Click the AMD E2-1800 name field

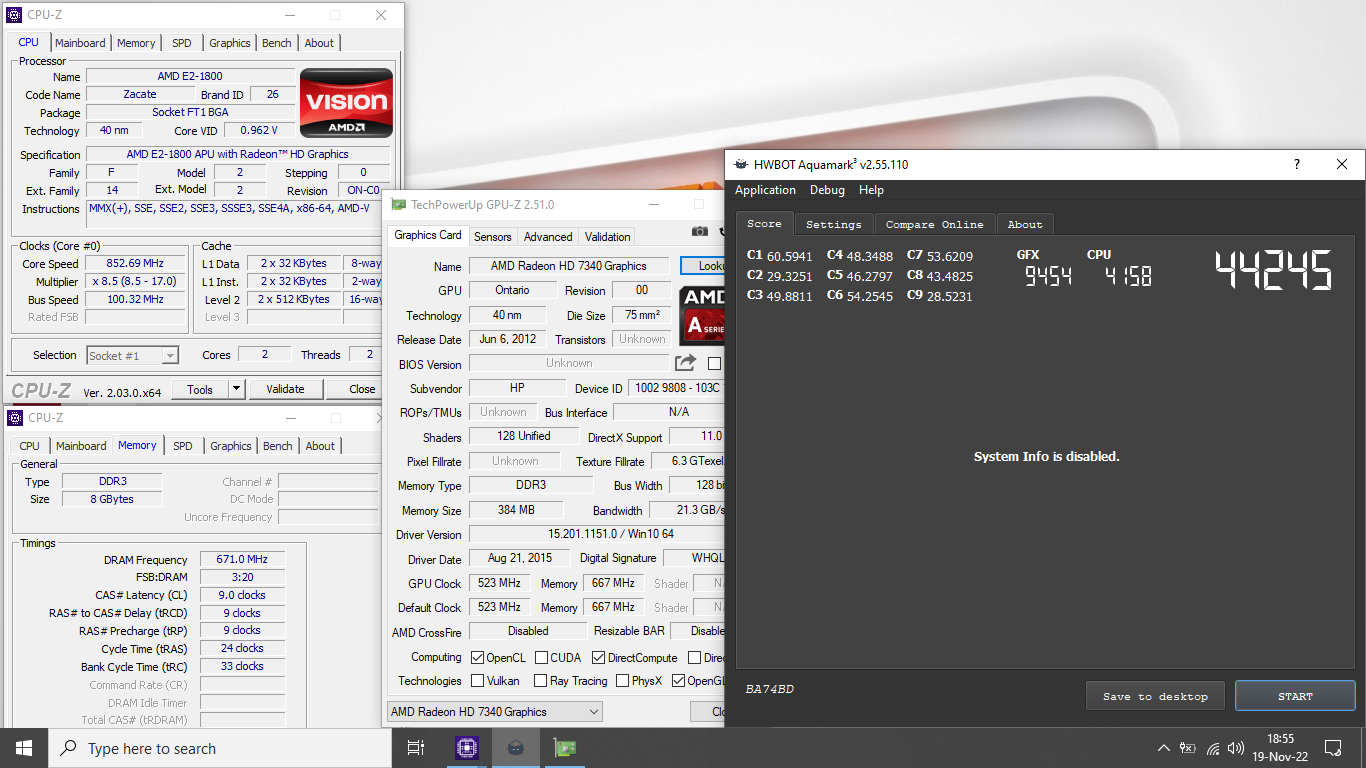190,76
